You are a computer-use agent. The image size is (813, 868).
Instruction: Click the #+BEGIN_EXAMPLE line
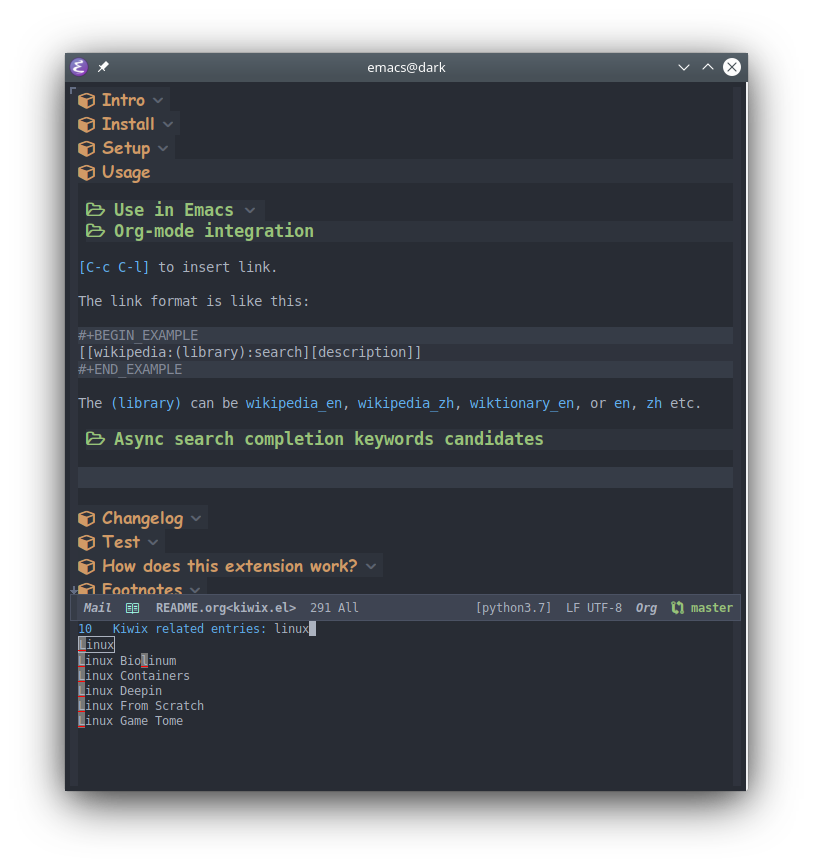click(x=405, y=335)
